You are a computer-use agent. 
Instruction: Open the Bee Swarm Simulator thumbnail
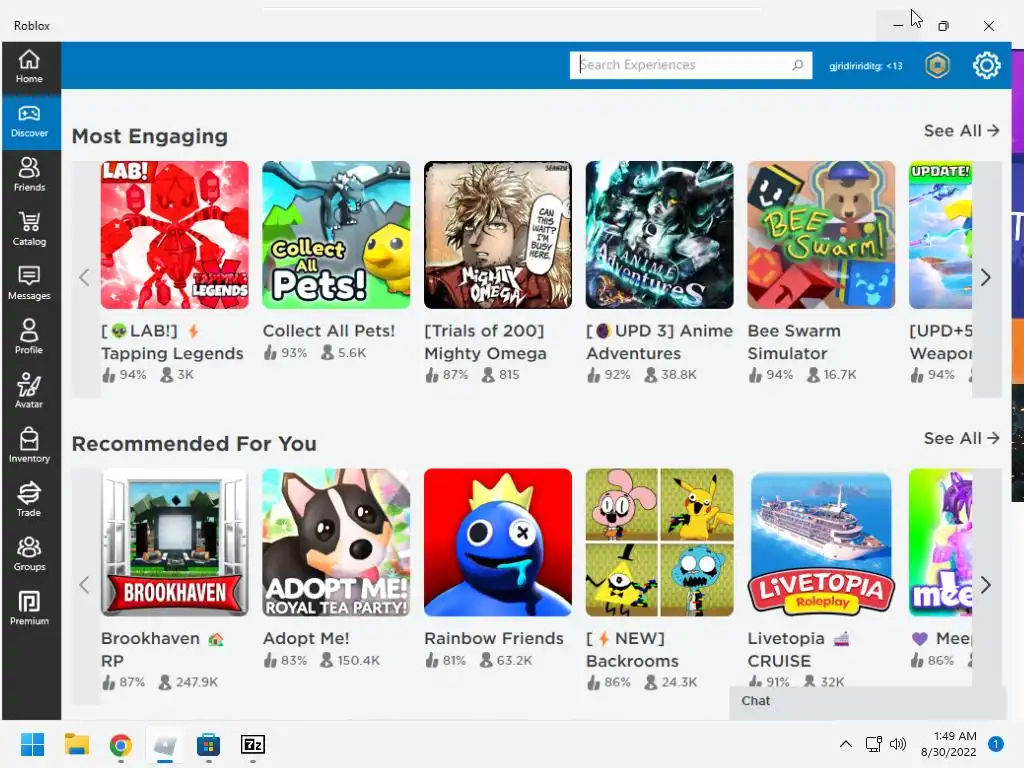[x=821, y=235]
